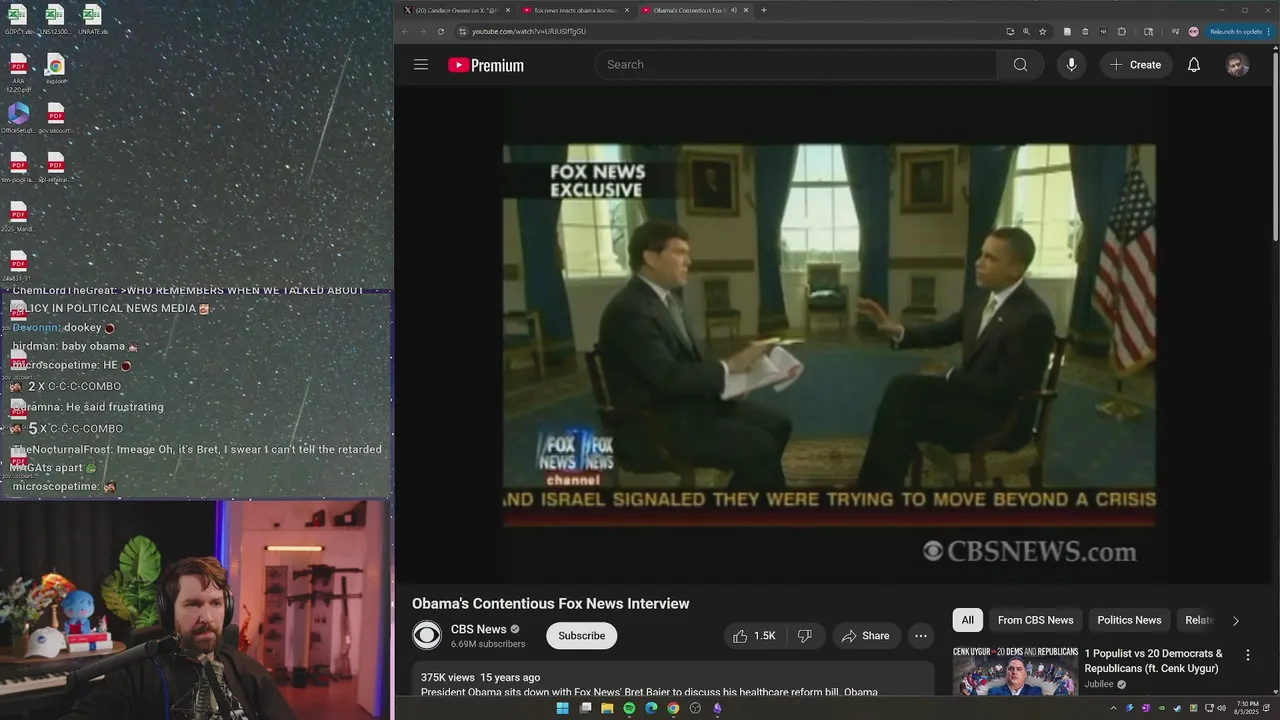Open Chrome from the taskbar
This screenshot has width=1280, height=720.
(673, 708)
